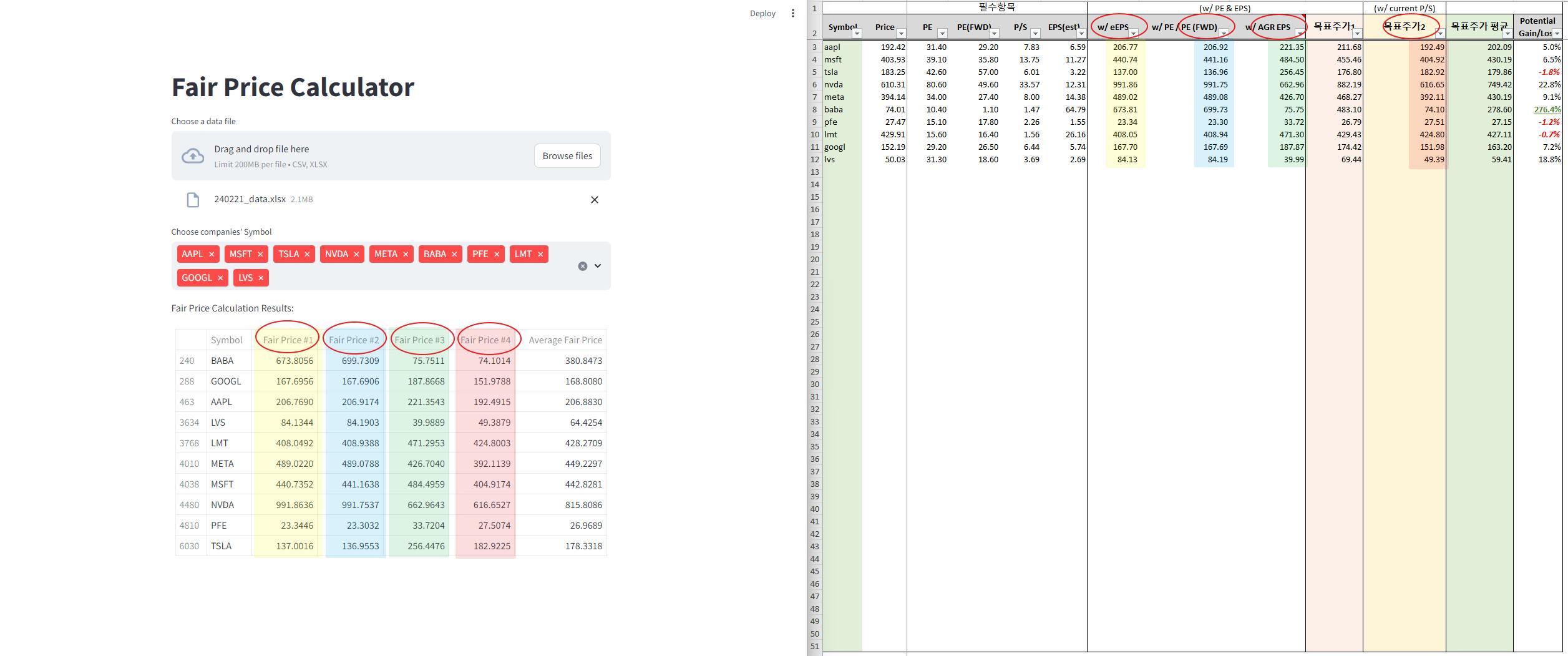
Task: Remove the LMT tag
Action: (540, 254)
